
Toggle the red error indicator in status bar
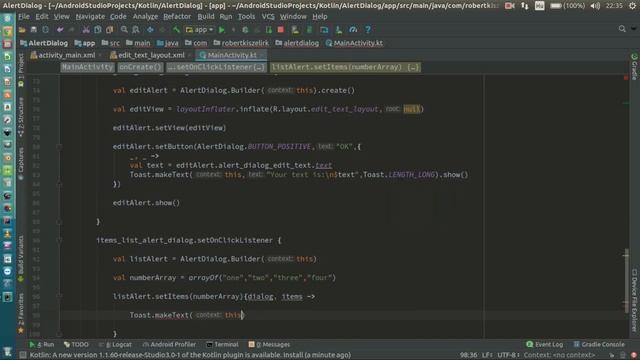633,355
